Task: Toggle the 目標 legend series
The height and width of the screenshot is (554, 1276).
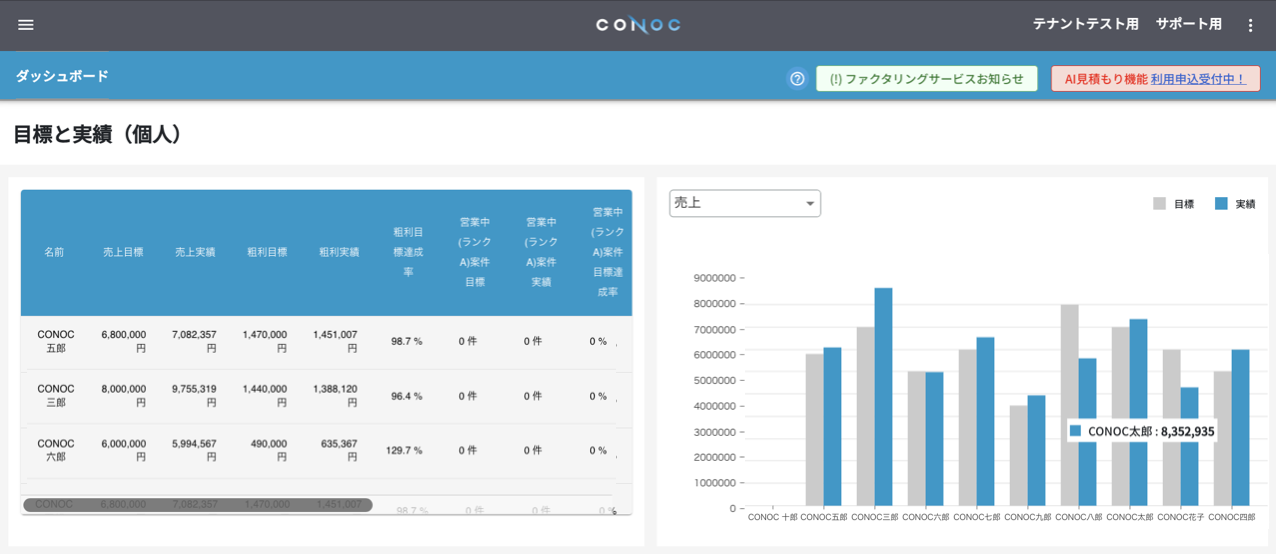Action: 1173,204
